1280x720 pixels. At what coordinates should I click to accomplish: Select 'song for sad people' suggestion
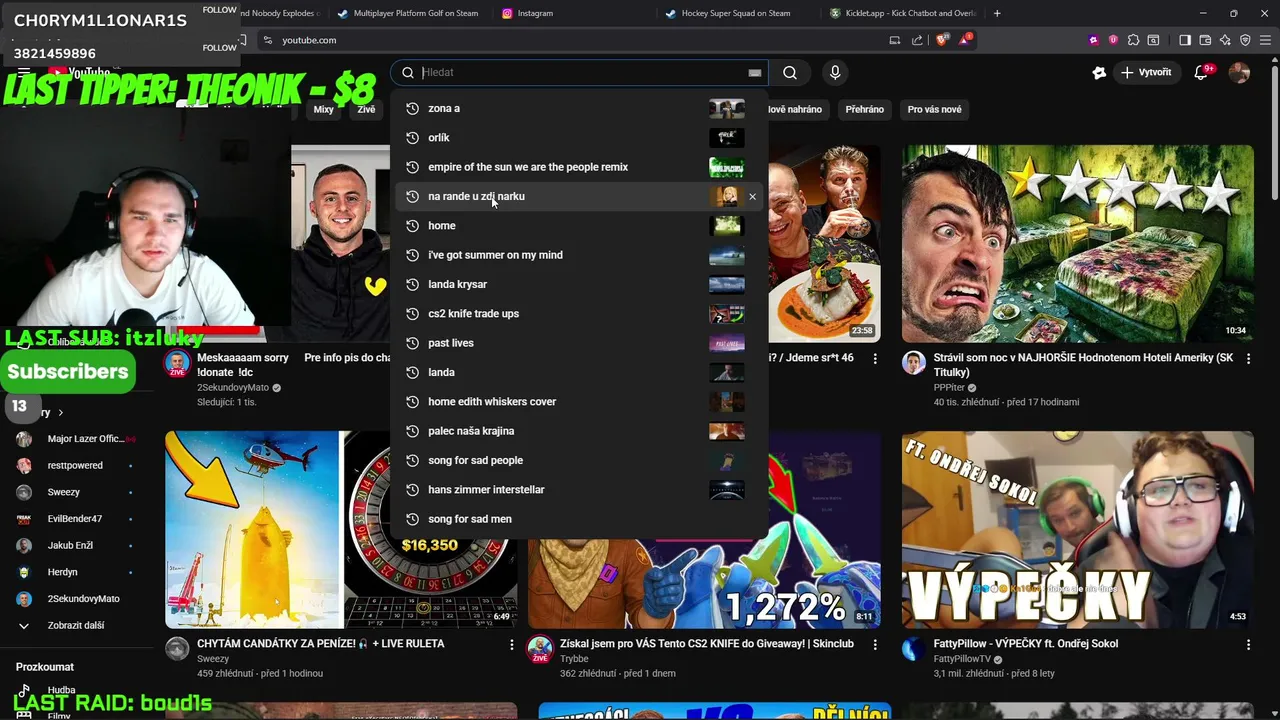[x=580, y=460]
